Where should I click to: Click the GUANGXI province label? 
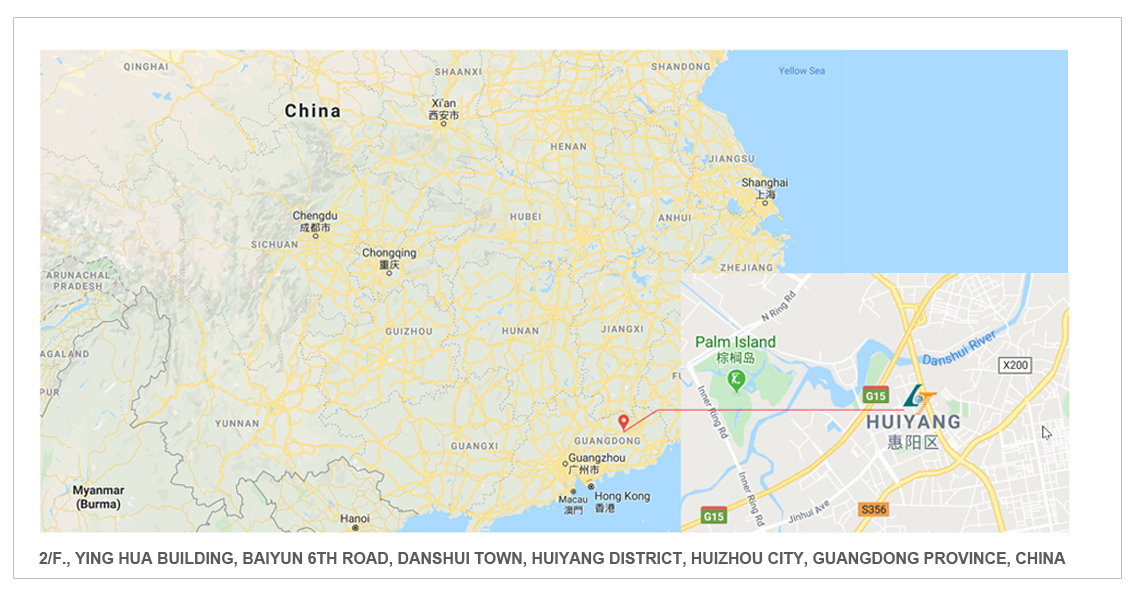(475, 446)
